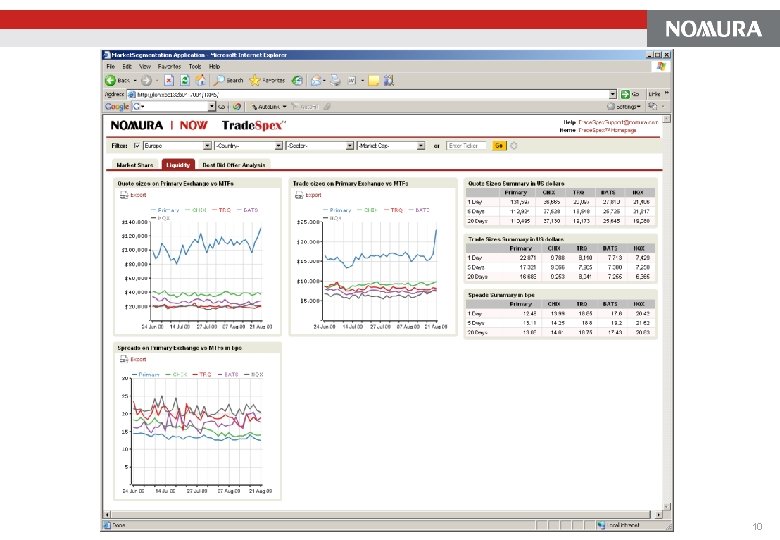Click the Stop loading icon

[169, 80]
